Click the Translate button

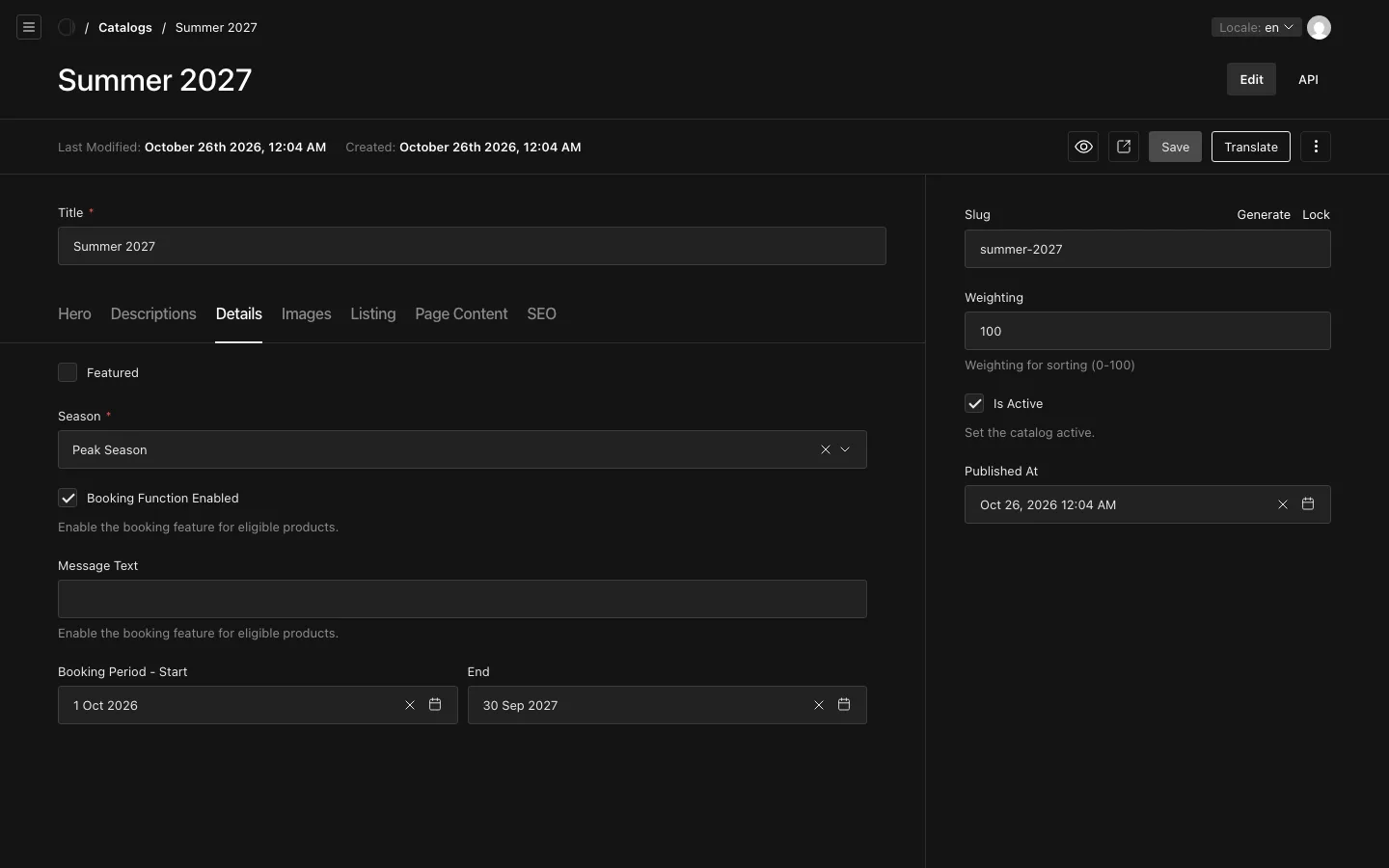[x=1251, y=147]
